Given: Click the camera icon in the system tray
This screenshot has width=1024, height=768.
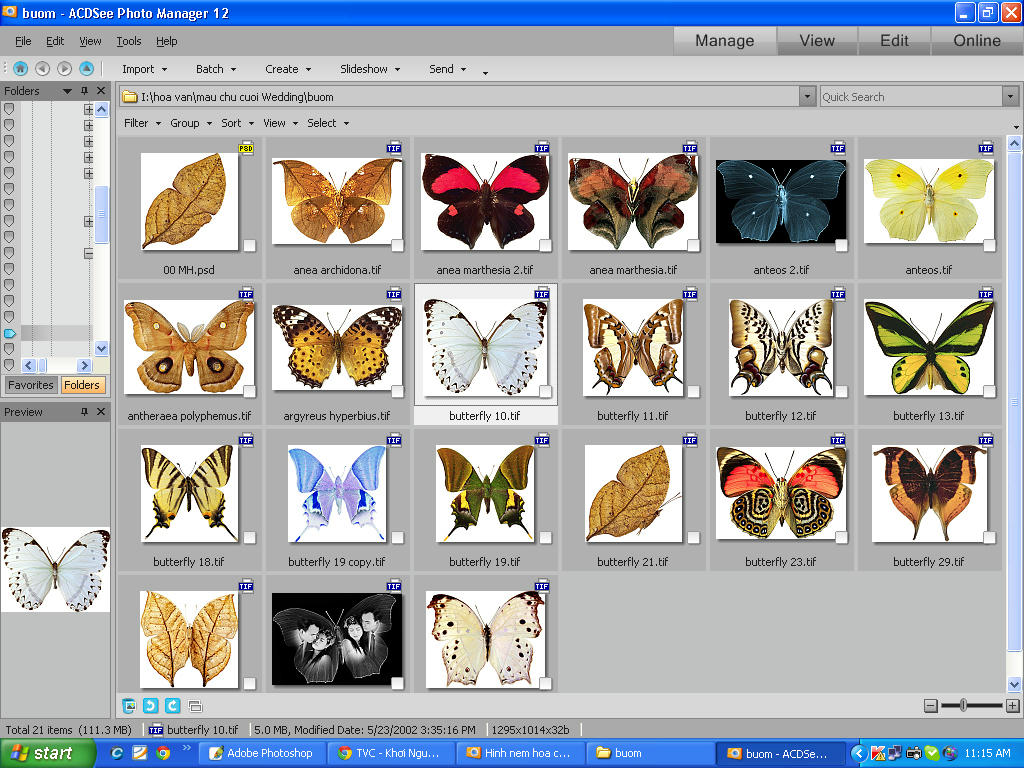Looking at the screenshot, I should (x=914, y=753).
